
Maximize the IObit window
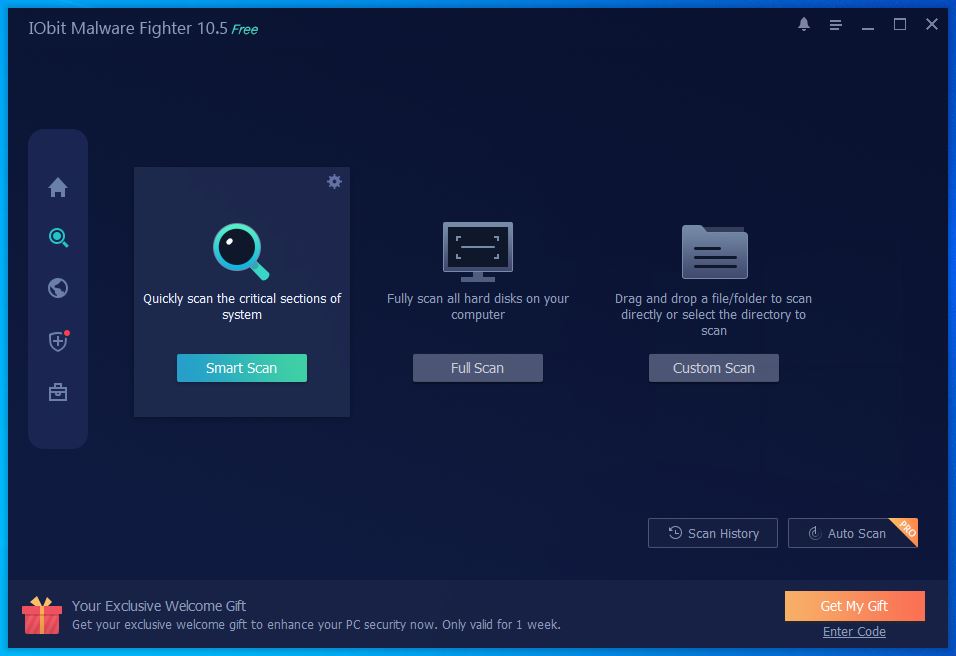[899, 24]
